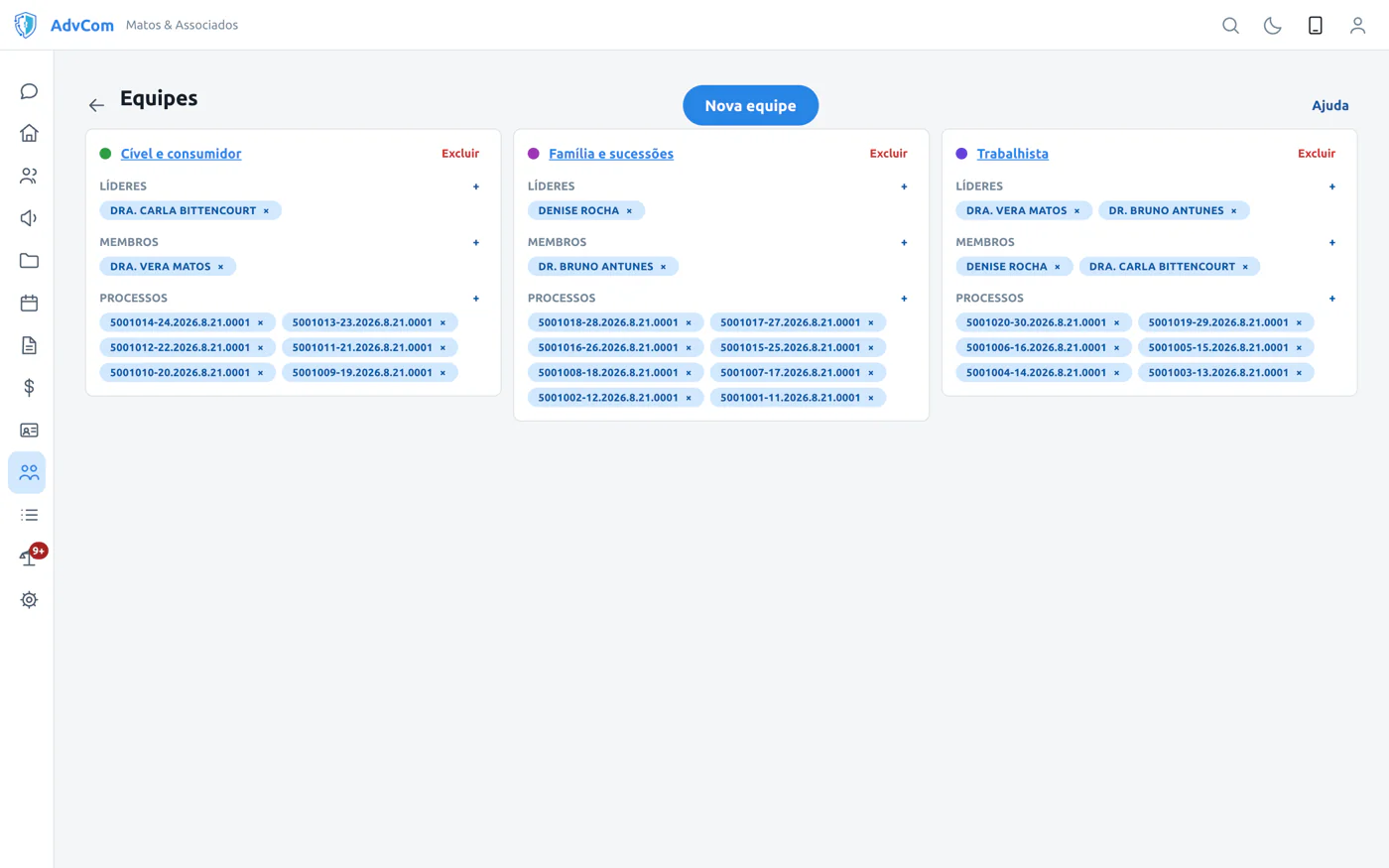
Task: Select the highlighted teams icon in sidebar
Action: (x=28, y=473)
